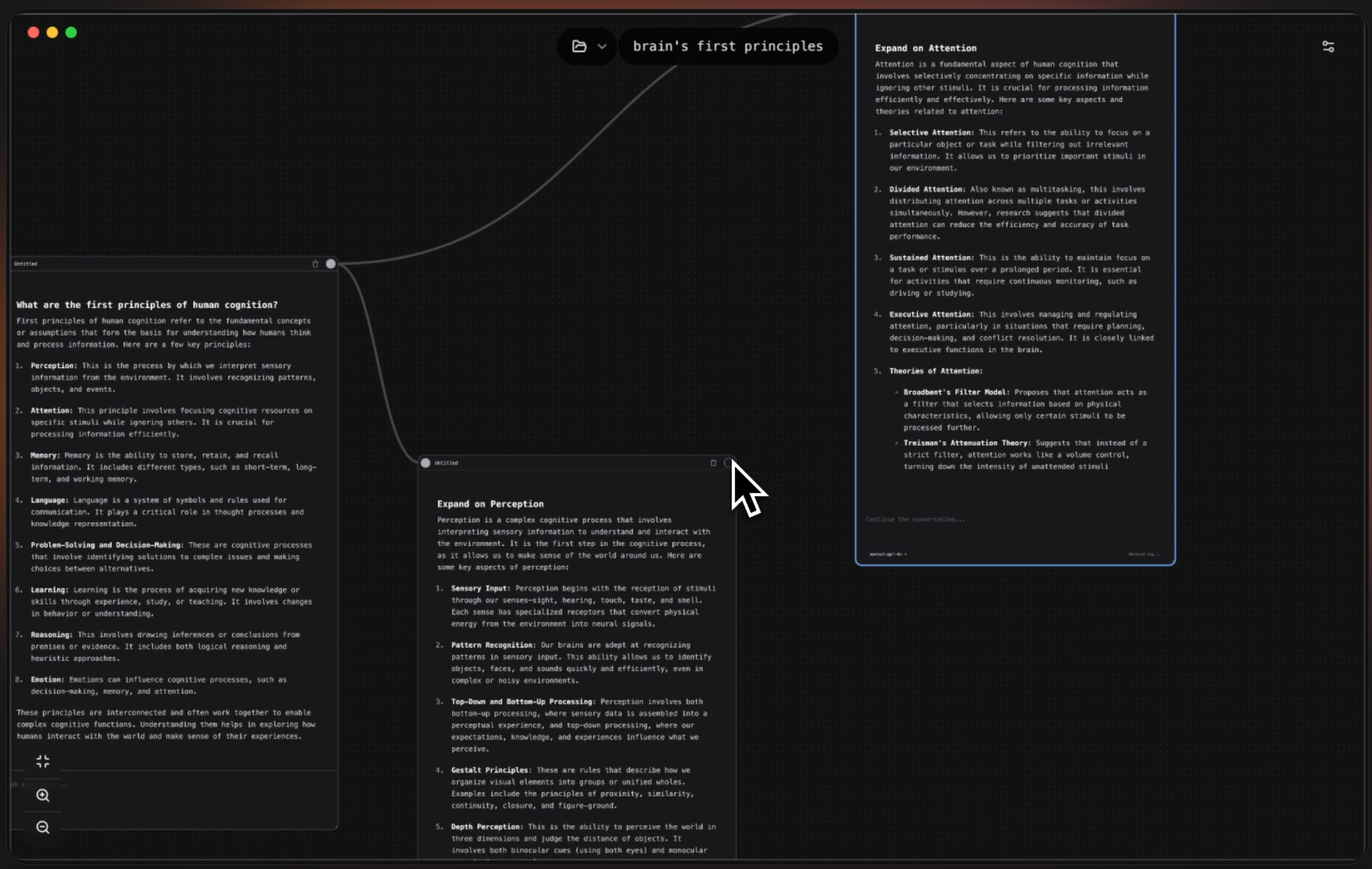Click the yellow macOS minimize window button
Image resolution: width=1372 pixels, height=869 pixels.
[52, 32]
